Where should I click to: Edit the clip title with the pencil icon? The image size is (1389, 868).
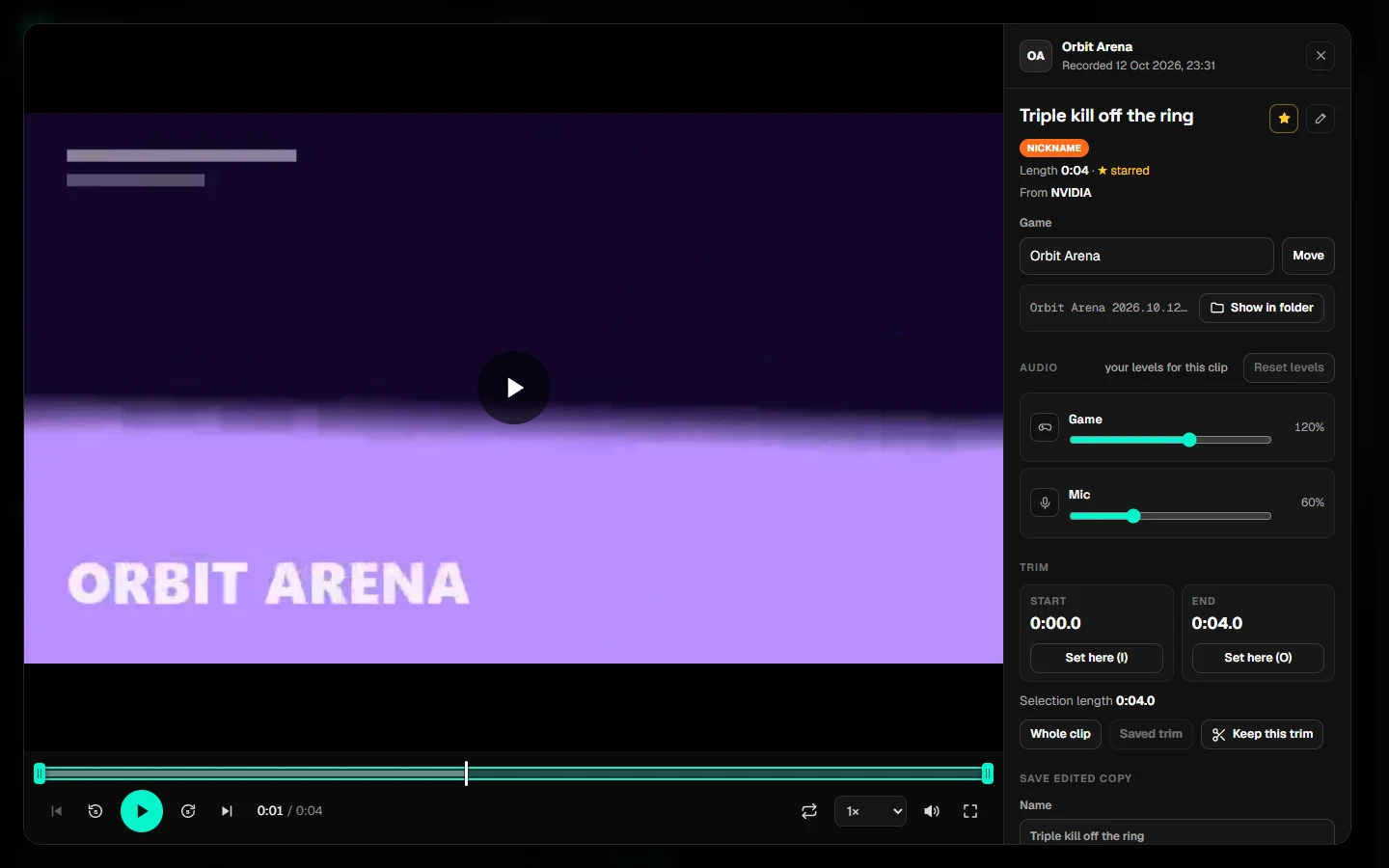pos(1321,119)
